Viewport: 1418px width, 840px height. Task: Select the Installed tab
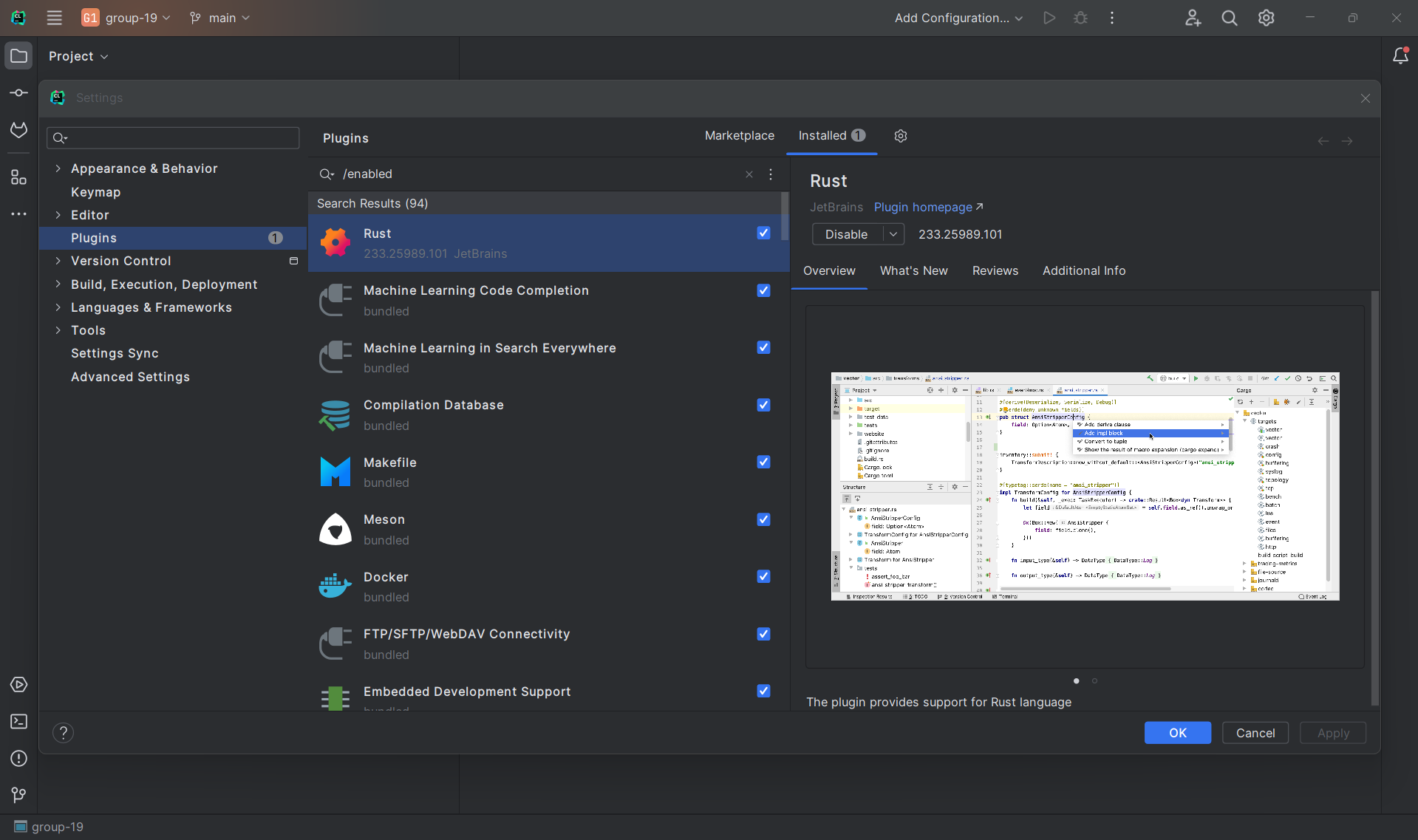pos(832,136)
